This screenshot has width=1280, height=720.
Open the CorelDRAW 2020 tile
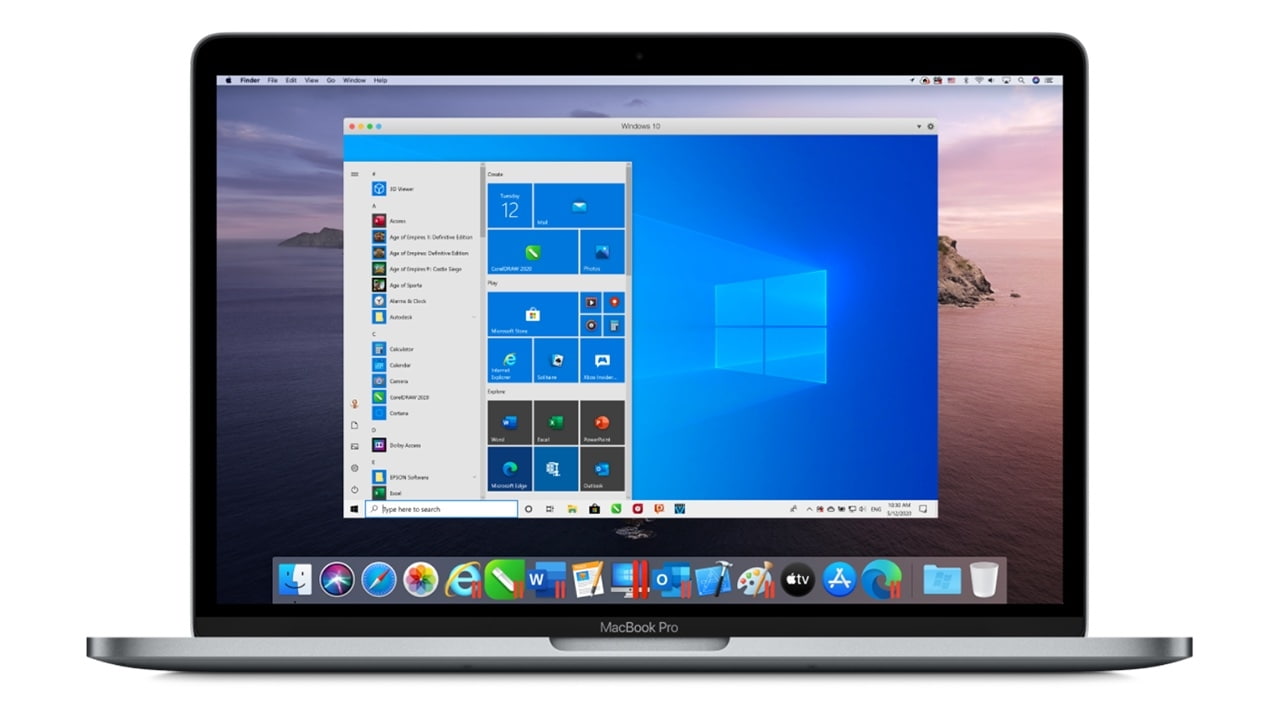point(533,252)
